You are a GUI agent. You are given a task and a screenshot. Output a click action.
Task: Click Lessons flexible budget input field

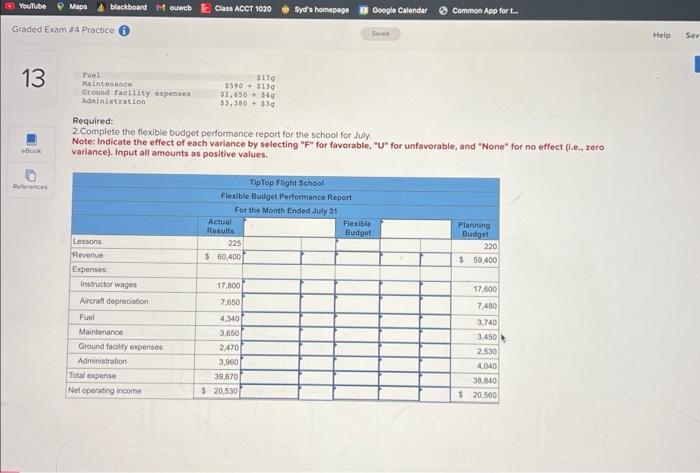point(357,245)
